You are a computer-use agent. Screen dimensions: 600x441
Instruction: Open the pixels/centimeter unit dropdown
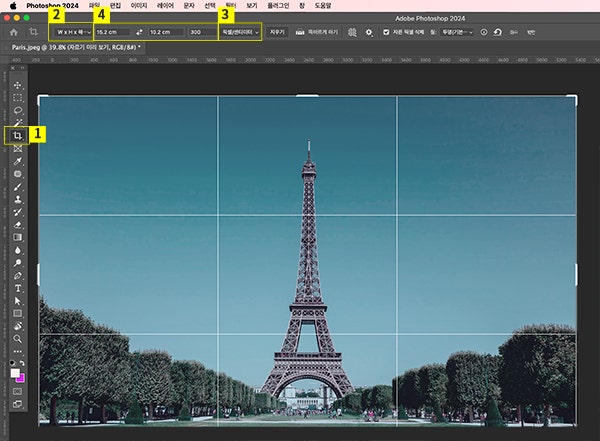[x=240, y=33]
